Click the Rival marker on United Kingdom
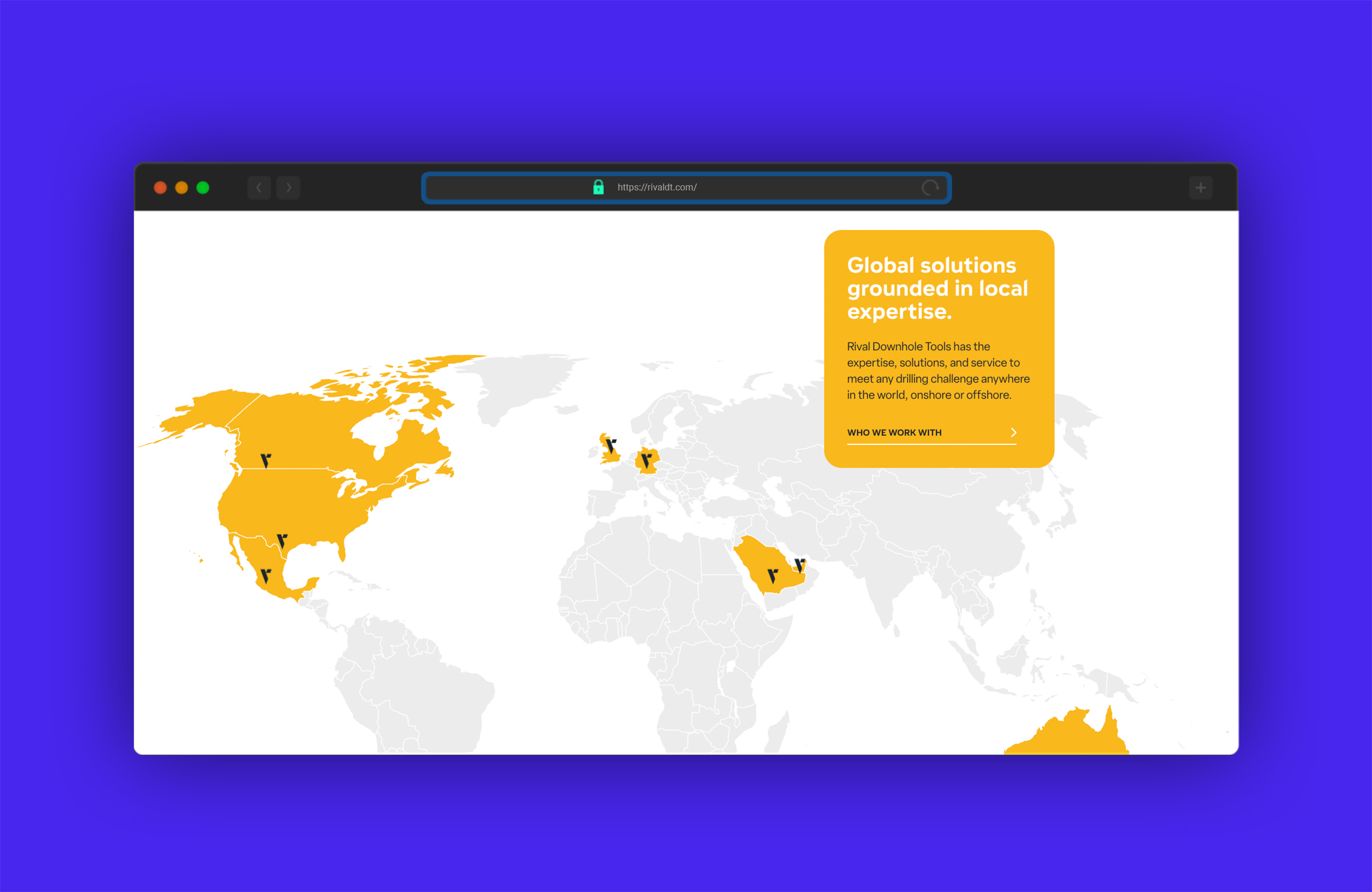This screenshot has width=1372, height=892. pyautogui.click(x=611, y=445)
